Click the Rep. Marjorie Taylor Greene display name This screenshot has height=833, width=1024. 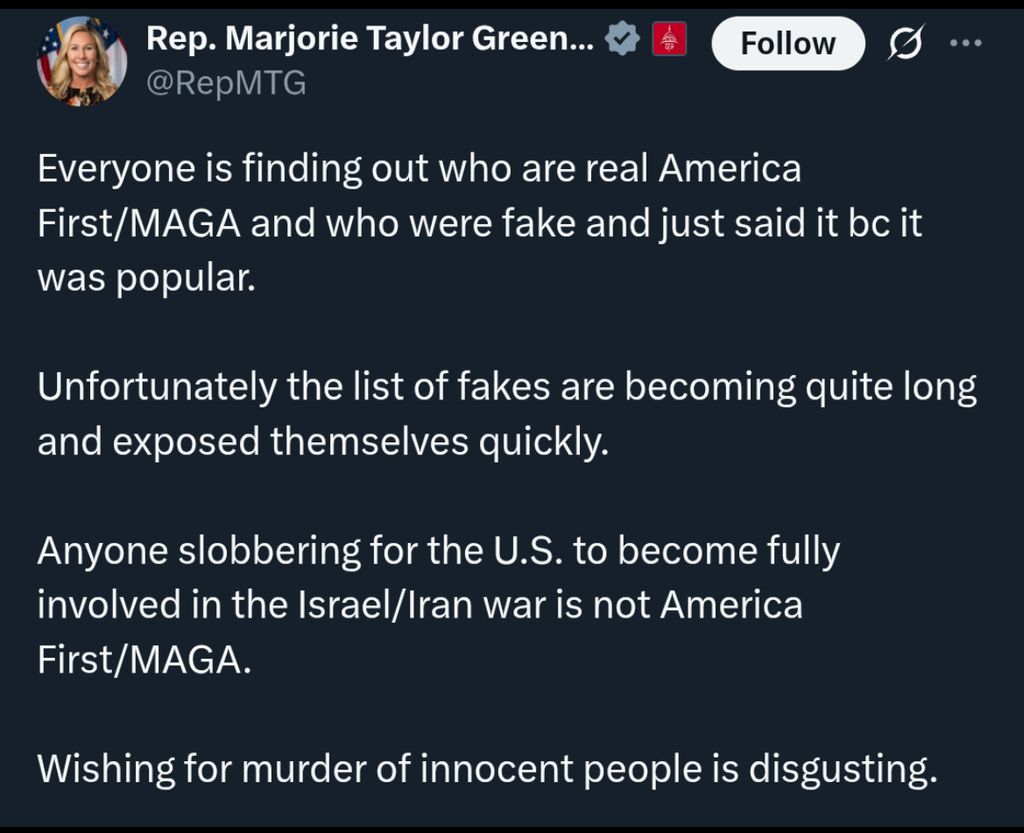click(x=370, y=41)
